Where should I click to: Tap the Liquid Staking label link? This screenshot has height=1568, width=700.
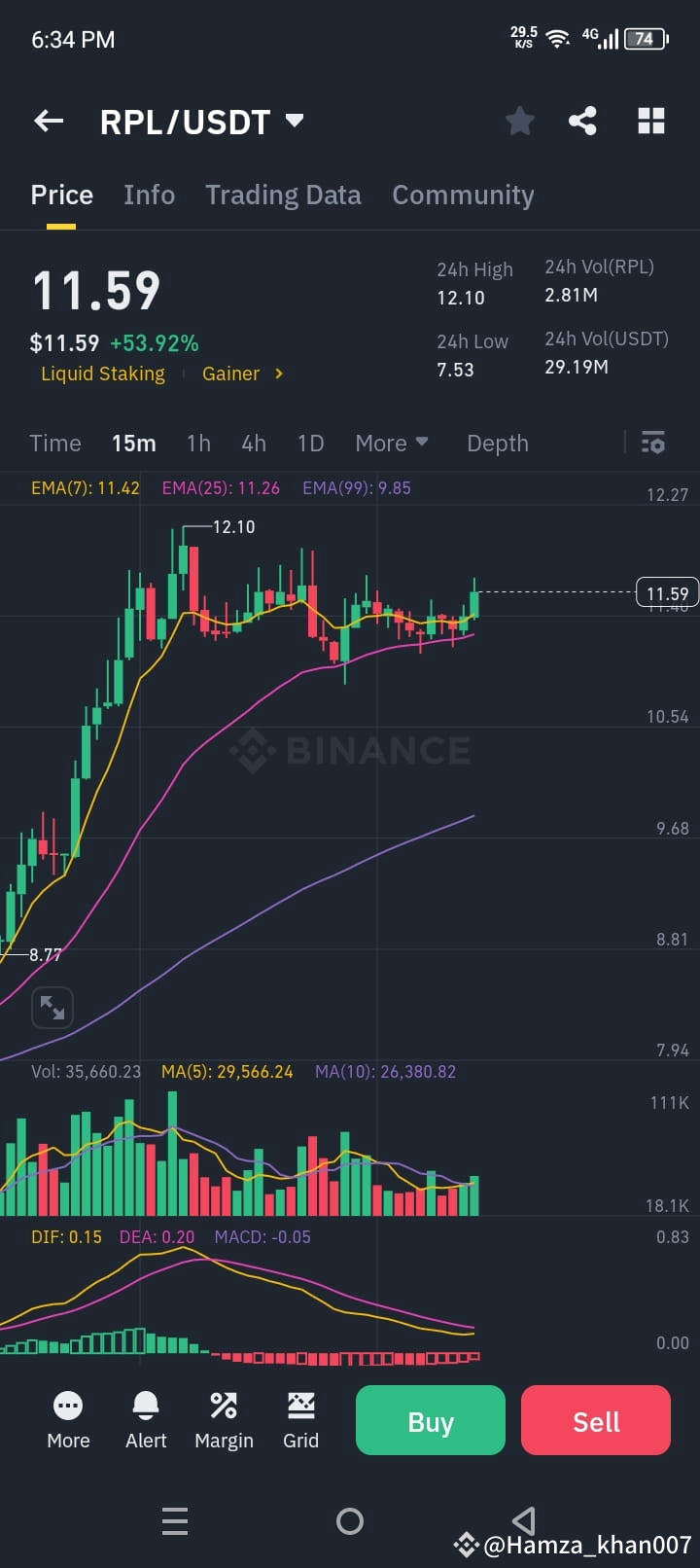point(102,374)
